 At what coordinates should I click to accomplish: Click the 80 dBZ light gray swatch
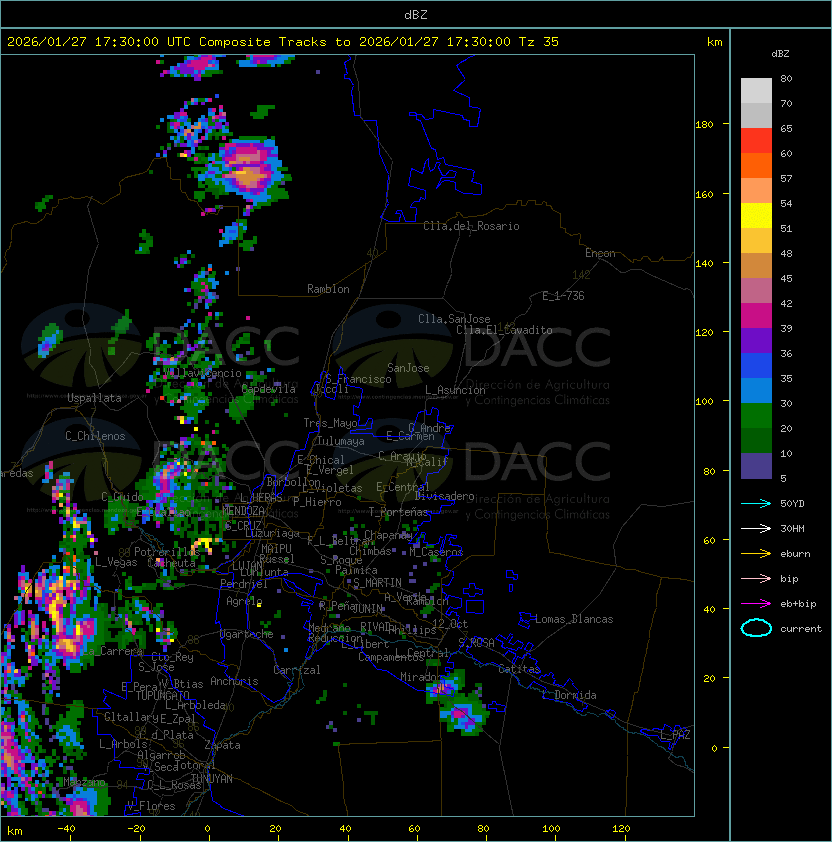point(756,91)
